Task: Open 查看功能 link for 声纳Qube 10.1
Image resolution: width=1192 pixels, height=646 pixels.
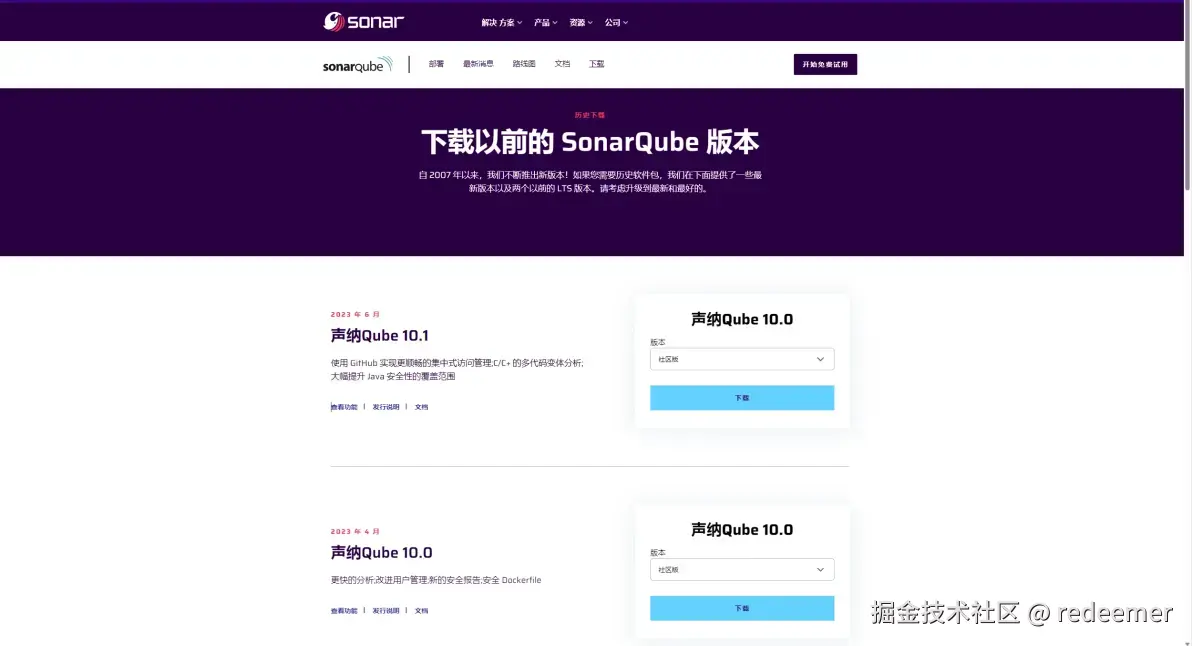Action: pos(344,407)
